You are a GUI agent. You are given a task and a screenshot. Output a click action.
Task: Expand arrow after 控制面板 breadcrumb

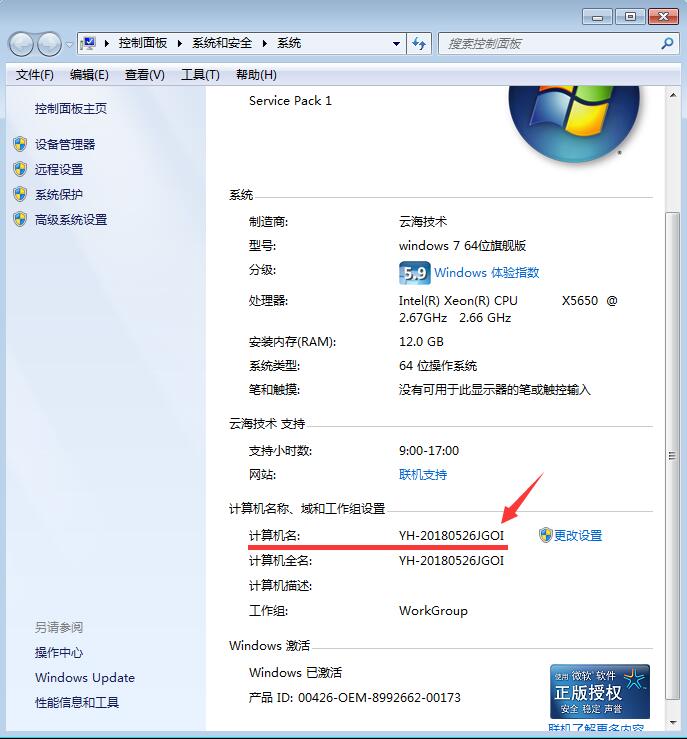coord(180,44)
